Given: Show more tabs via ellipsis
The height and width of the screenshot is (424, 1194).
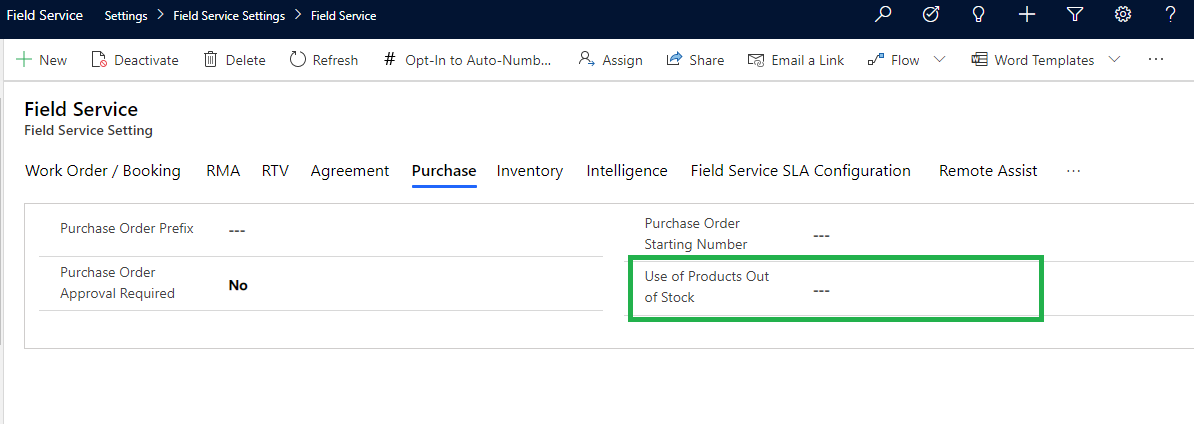Looking at the screenshot, I should [x=1073, y=171].
